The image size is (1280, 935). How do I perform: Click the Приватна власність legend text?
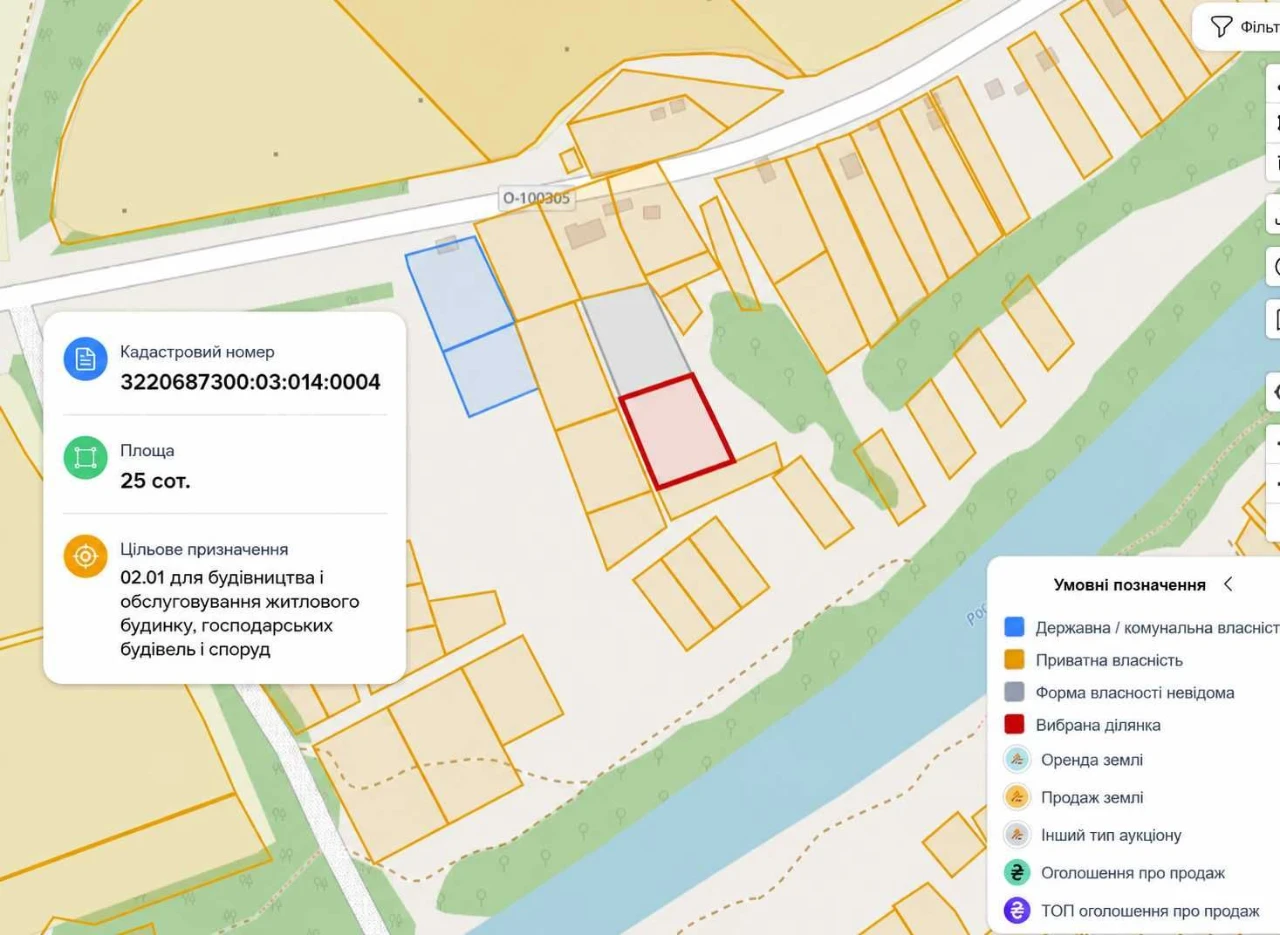[1109, 660]
